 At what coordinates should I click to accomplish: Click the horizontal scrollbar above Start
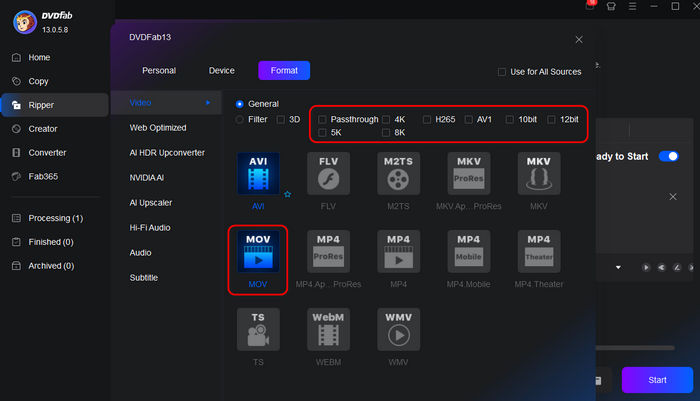pos(635,347)
